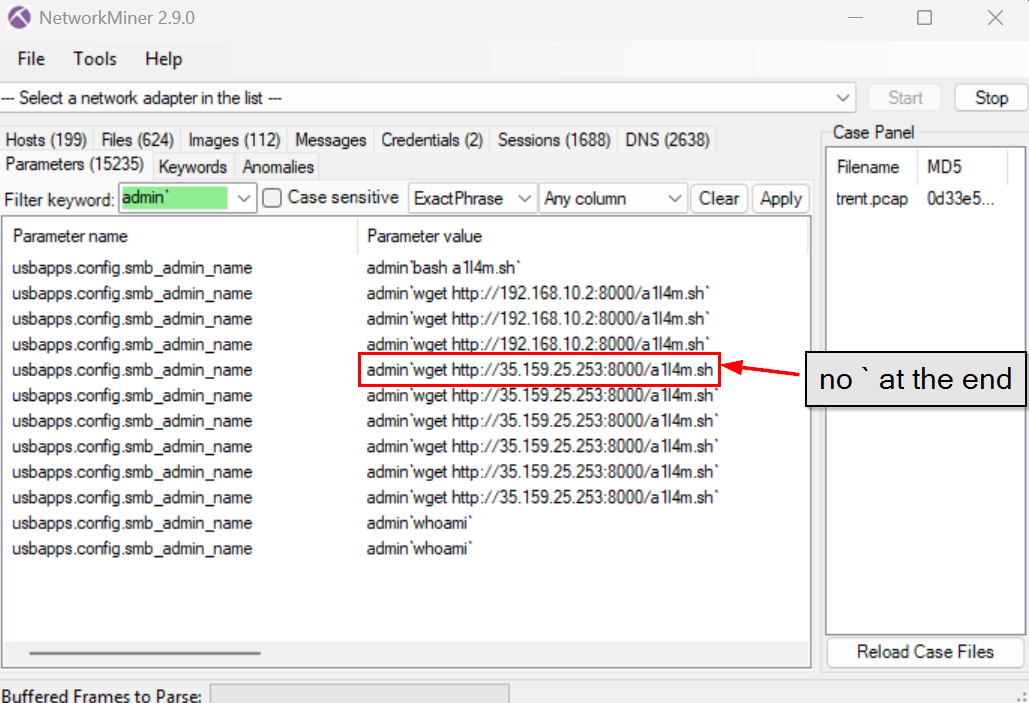1029x703 pixels.
Task: Toggle the Case sensitive checkbox
Action: (x=272, y=198)
